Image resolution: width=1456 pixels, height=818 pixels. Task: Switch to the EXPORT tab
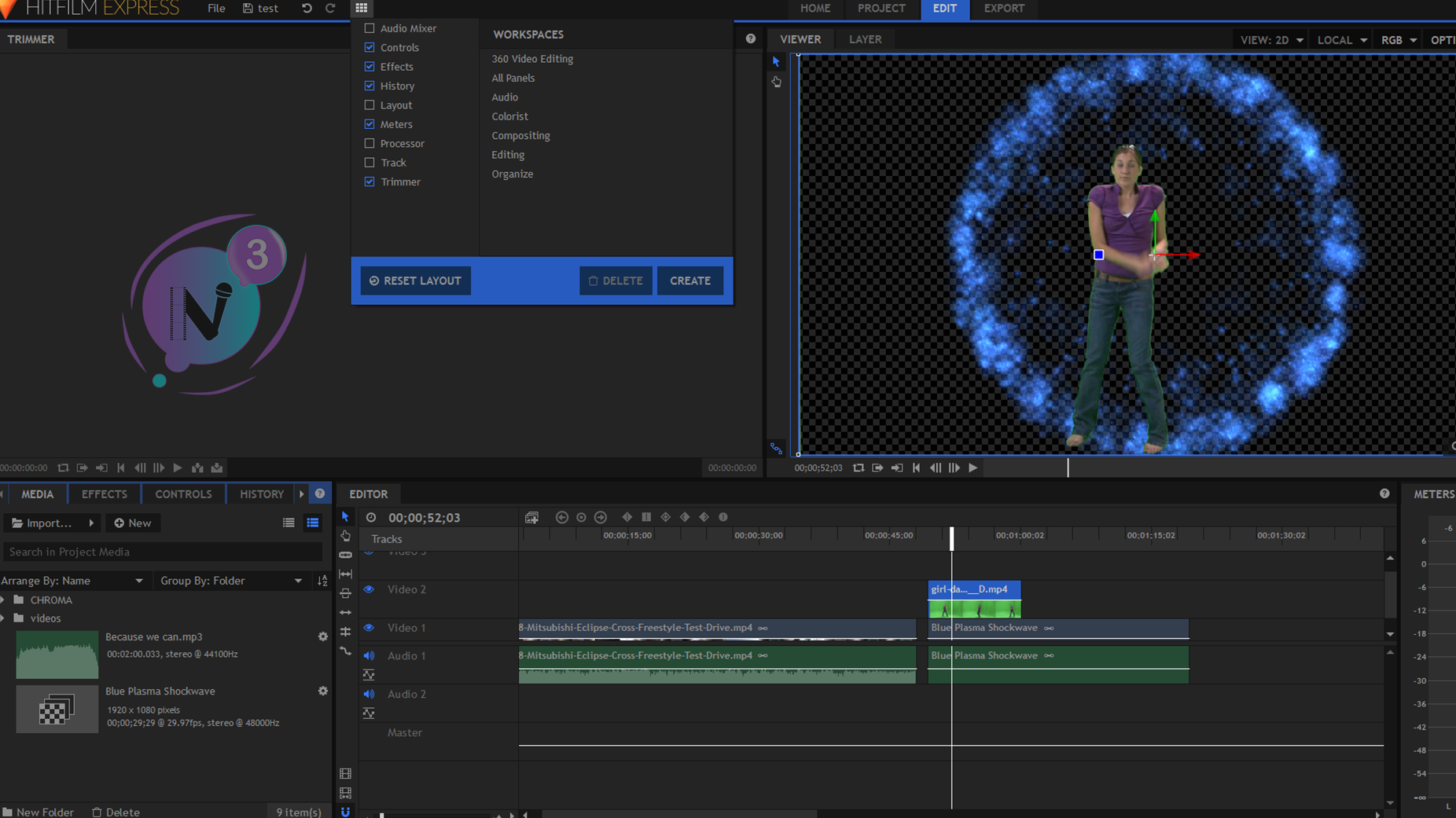1004,9
